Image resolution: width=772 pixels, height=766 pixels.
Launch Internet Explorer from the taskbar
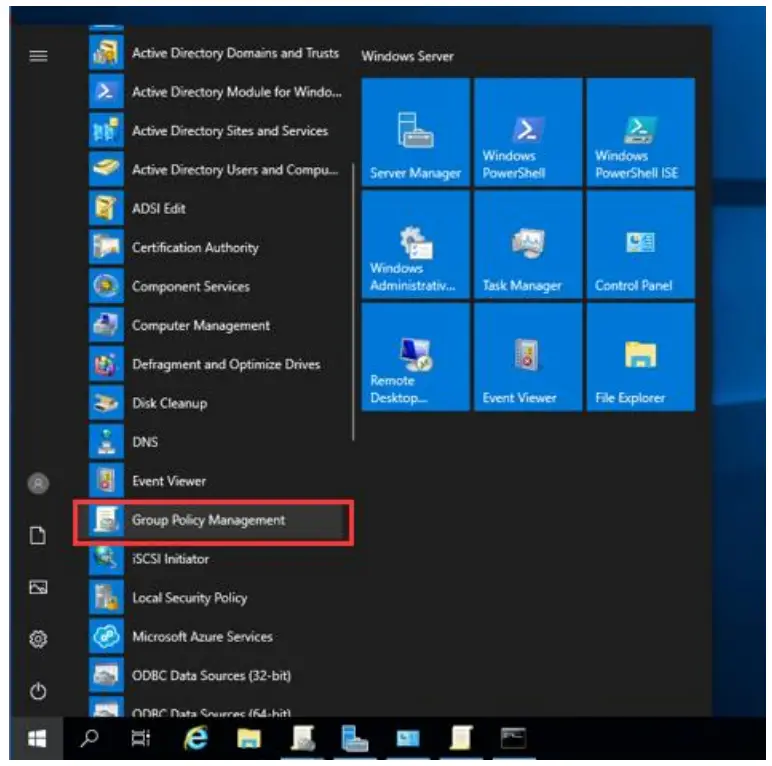tap(196, 738)
